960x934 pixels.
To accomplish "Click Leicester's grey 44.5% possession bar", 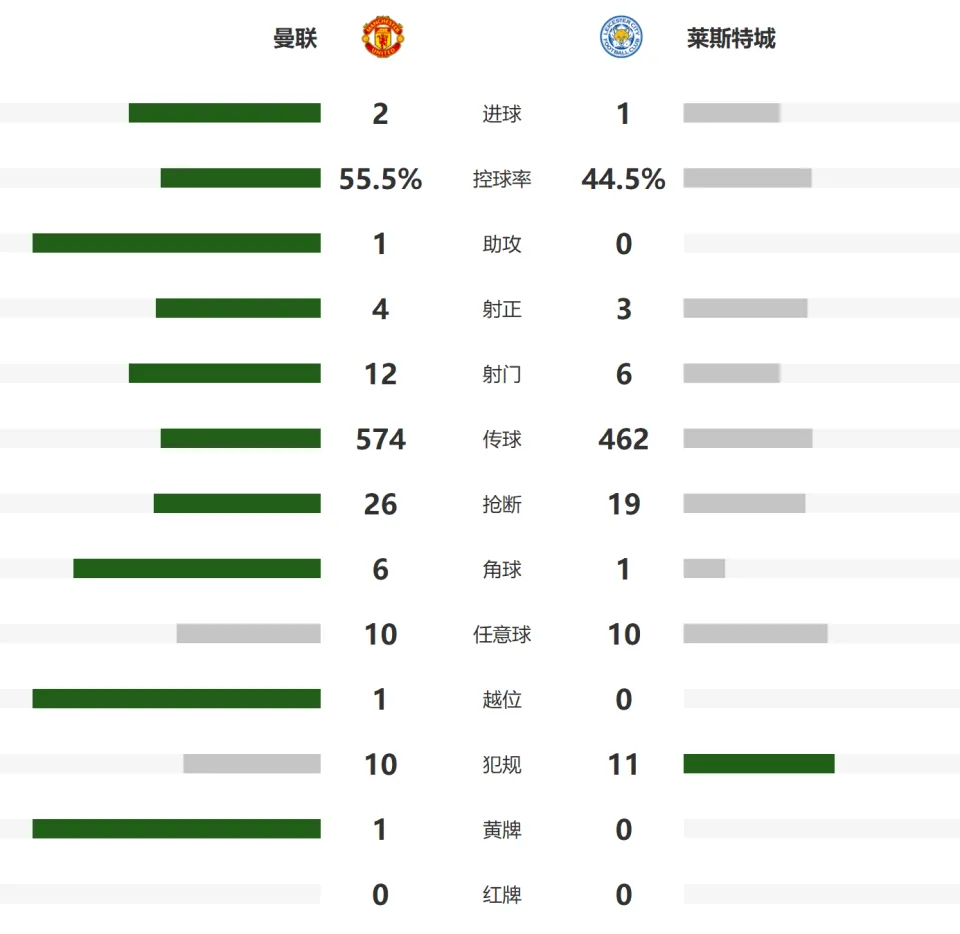I will tap(748, 178).
